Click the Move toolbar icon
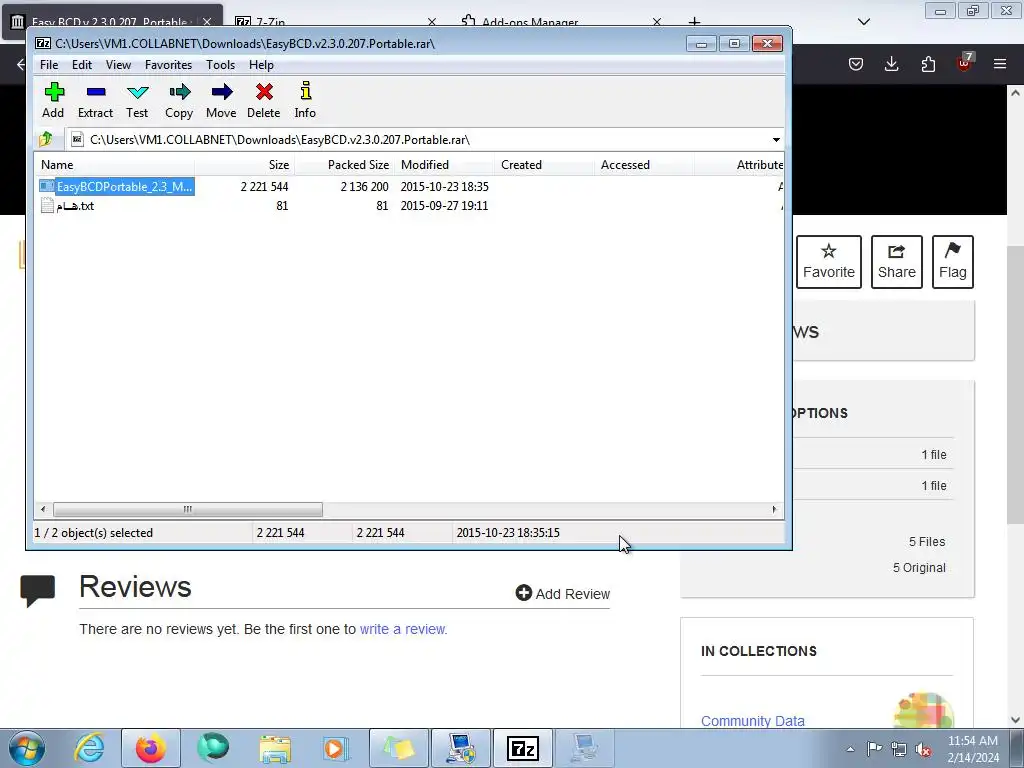Image resolution: width=1024 pixels, height=768 pixels. (221, 100)
